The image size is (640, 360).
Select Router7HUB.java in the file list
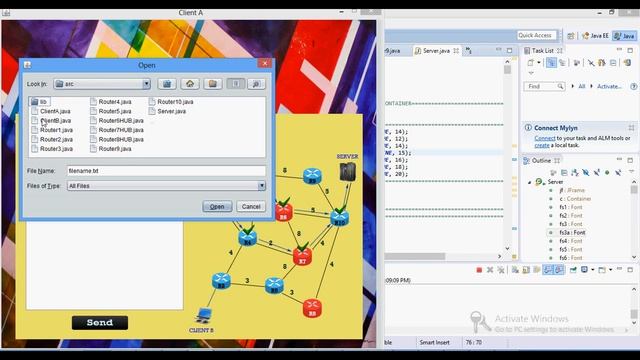point(117,130)
